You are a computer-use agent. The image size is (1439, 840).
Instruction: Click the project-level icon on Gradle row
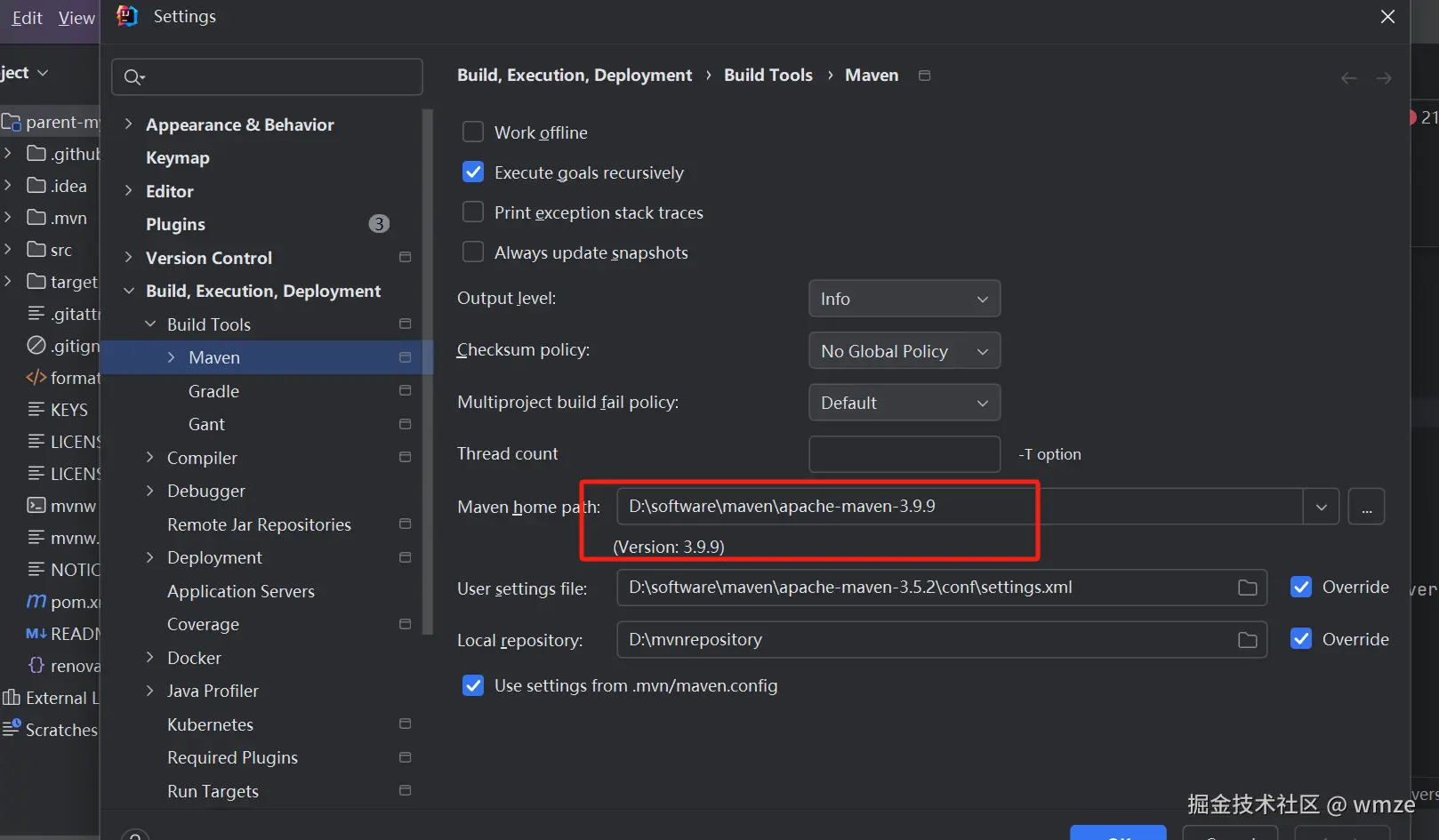coord(406,391)
